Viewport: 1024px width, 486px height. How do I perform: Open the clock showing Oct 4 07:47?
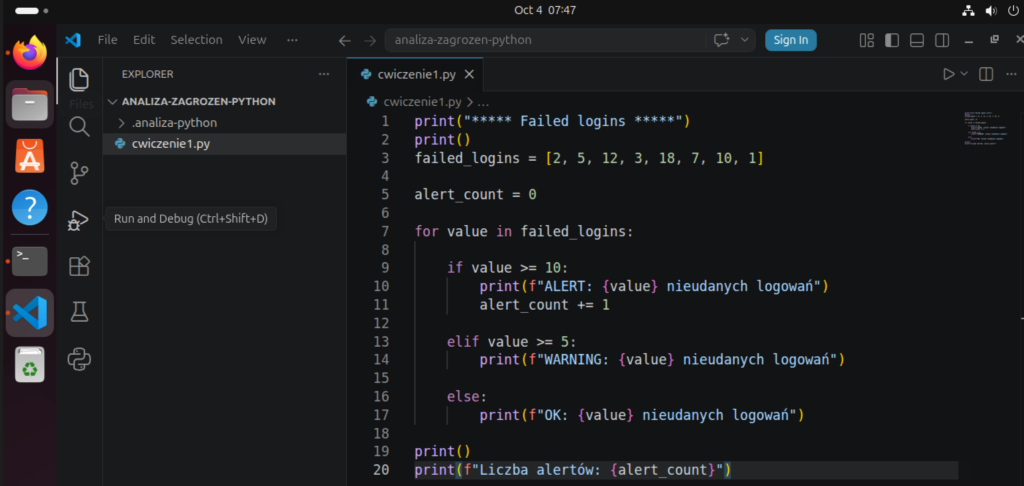coord(545,10)
